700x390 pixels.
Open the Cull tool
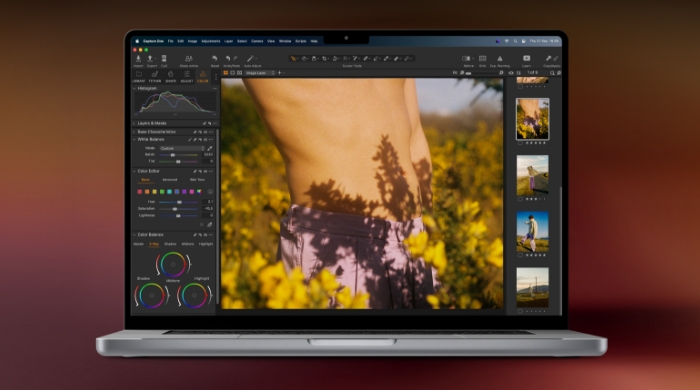point(164,58)
